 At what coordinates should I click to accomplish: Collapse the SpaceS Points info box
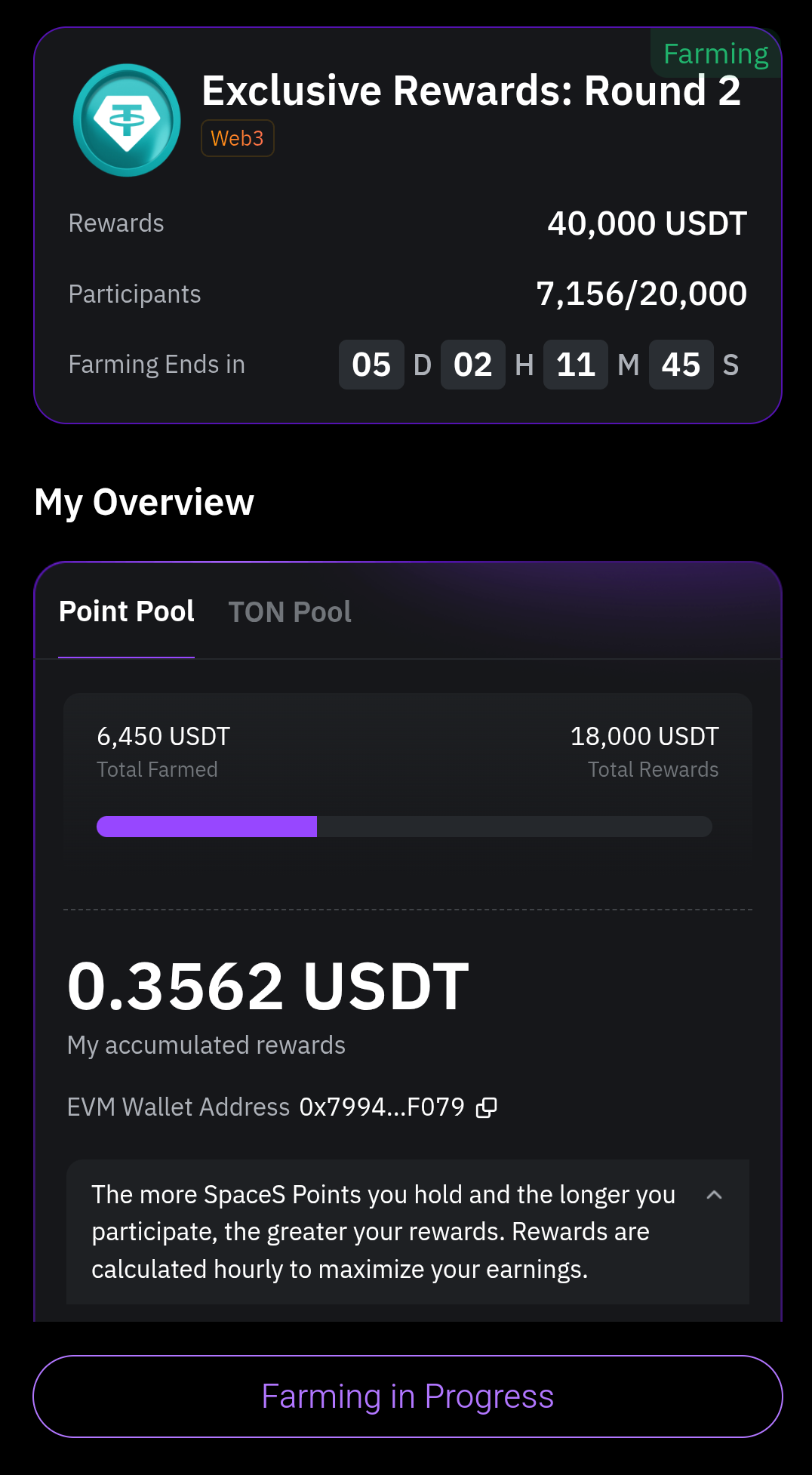coord(714,1195)
